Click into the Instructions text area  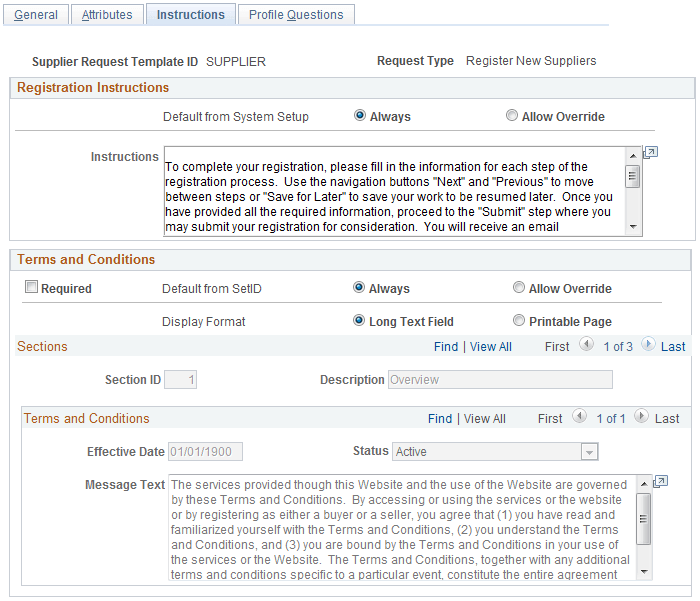[x=395, y=191]
